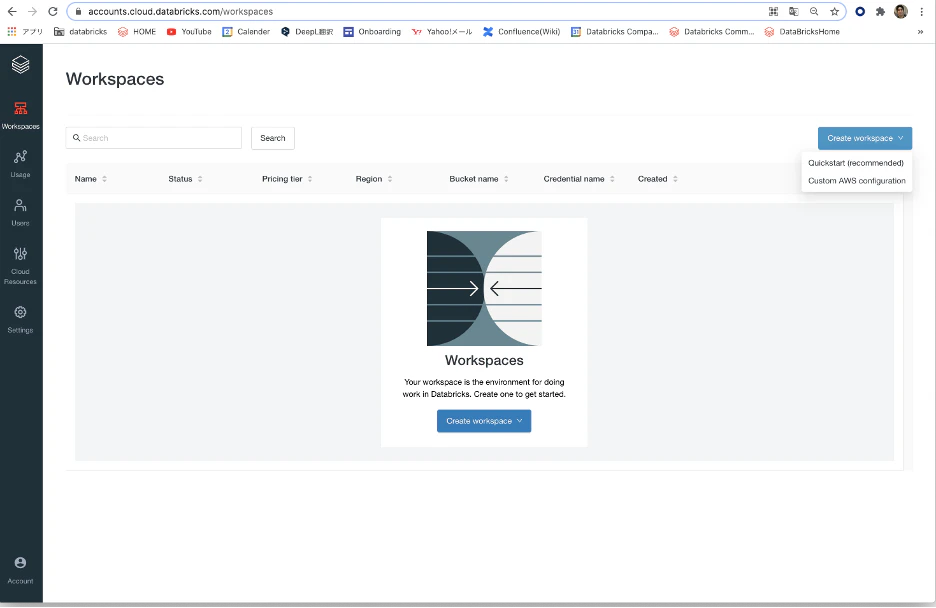This screenshot has width=936, height=608.
Task: Choose Custom AWS configuration option
Action: [x=857, y=181]
